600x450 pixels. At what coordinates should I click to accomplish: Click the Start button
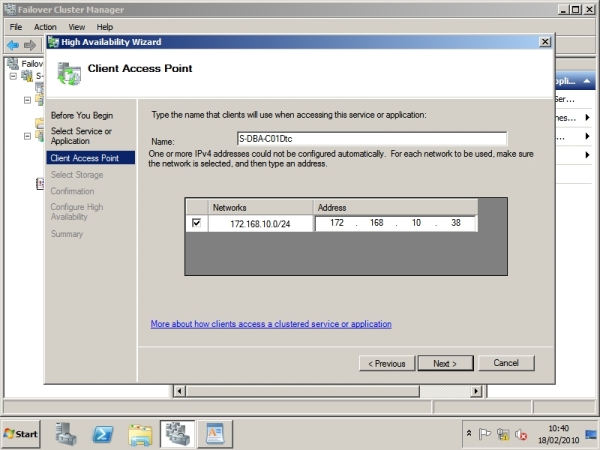click(x=21, y=434)
